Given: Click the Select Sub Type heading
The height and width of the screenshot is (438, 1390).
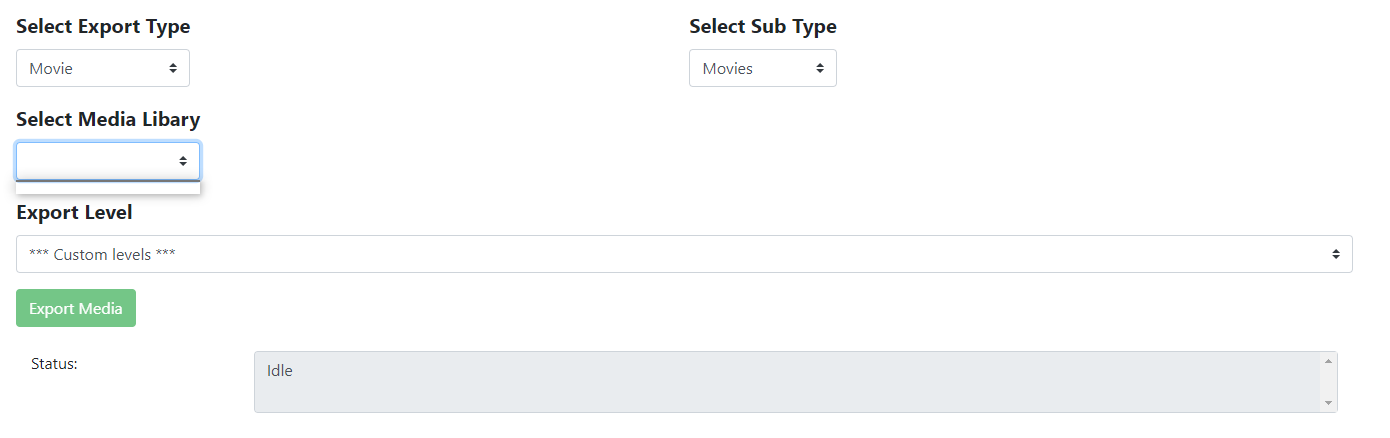Looking at the screenshot, I should pyautogui.click(x=762, y=27).
